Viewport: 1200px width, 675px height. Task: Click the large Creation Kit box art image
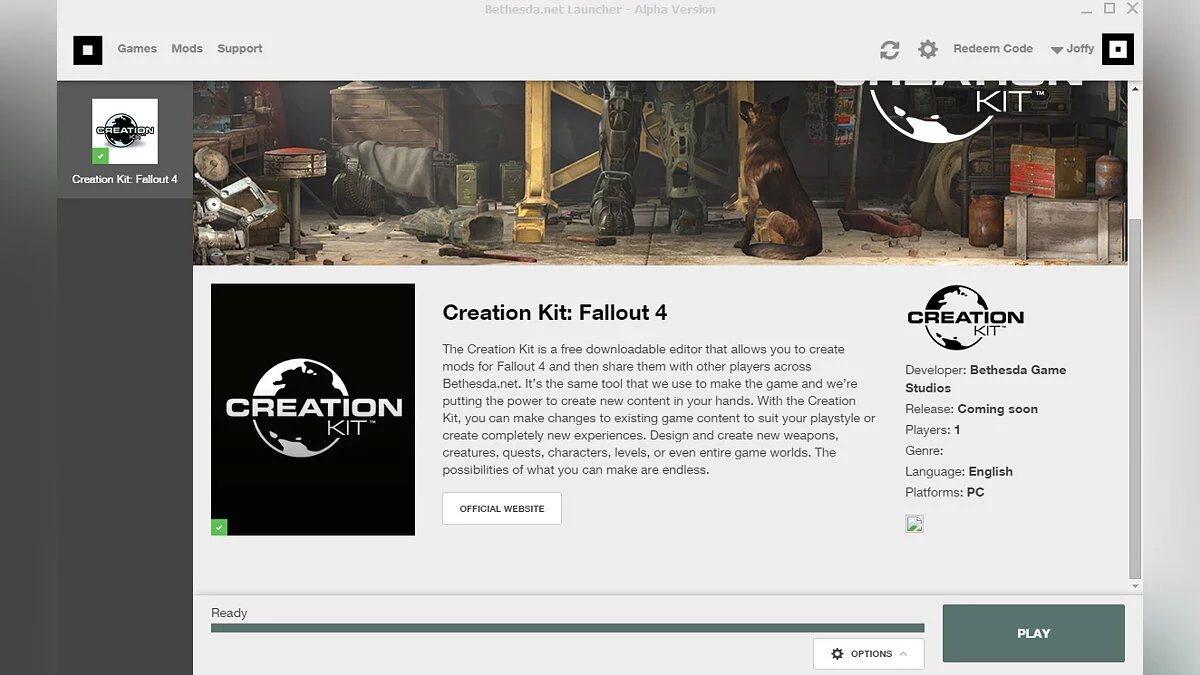click(313, 409)
